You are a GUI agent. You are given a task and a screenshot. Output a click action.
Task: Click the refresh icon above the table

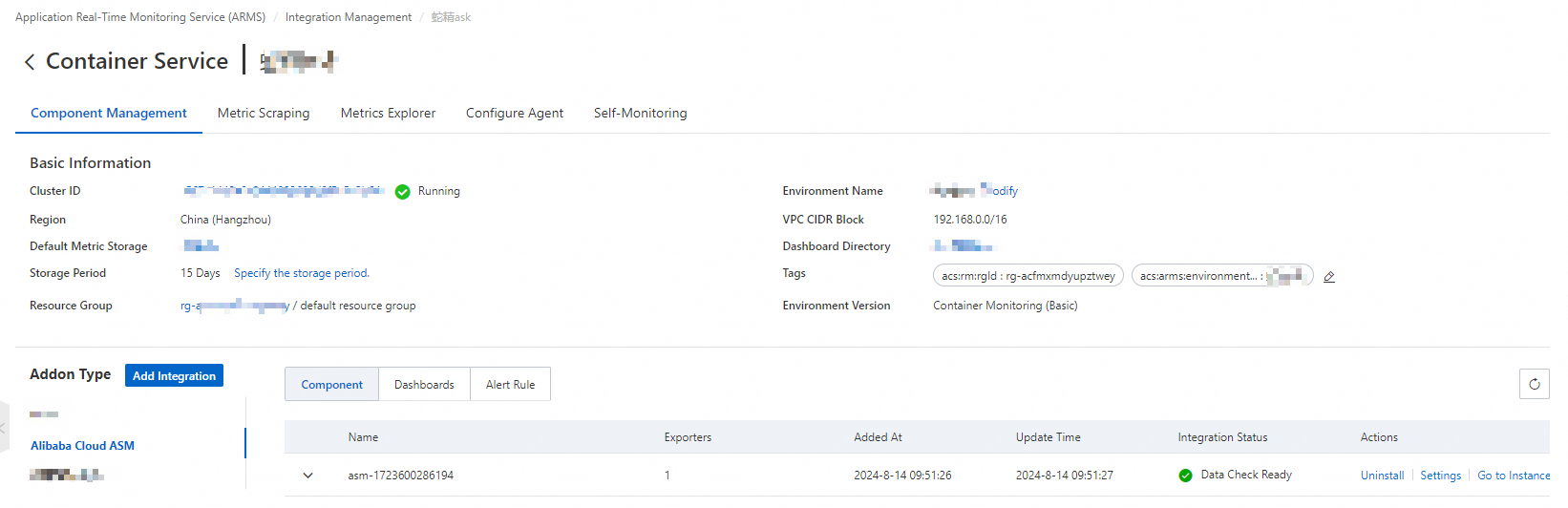coord(1534,384)
